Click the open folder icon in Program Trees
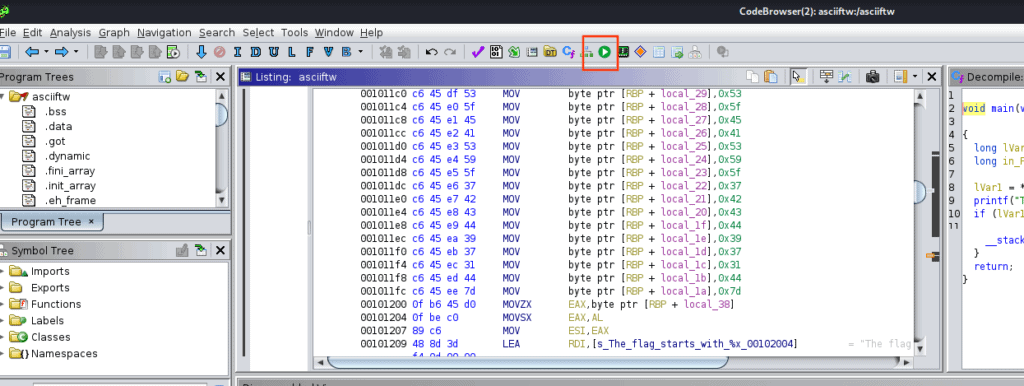Screen dimensions: 1024x386 [182, 77]
